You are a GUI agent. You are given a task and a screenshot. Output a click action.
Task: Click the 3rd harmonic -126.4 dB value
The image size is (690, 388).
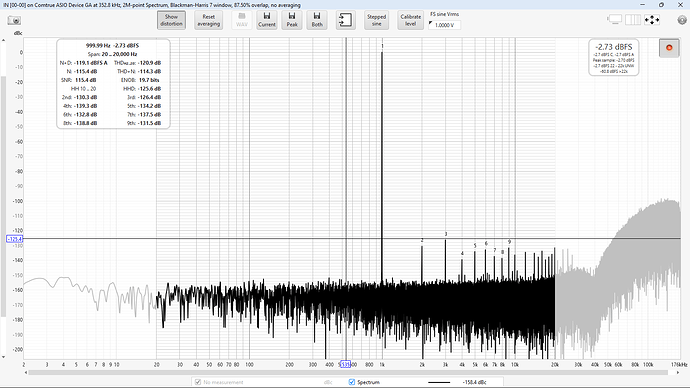tap(149, 97)
